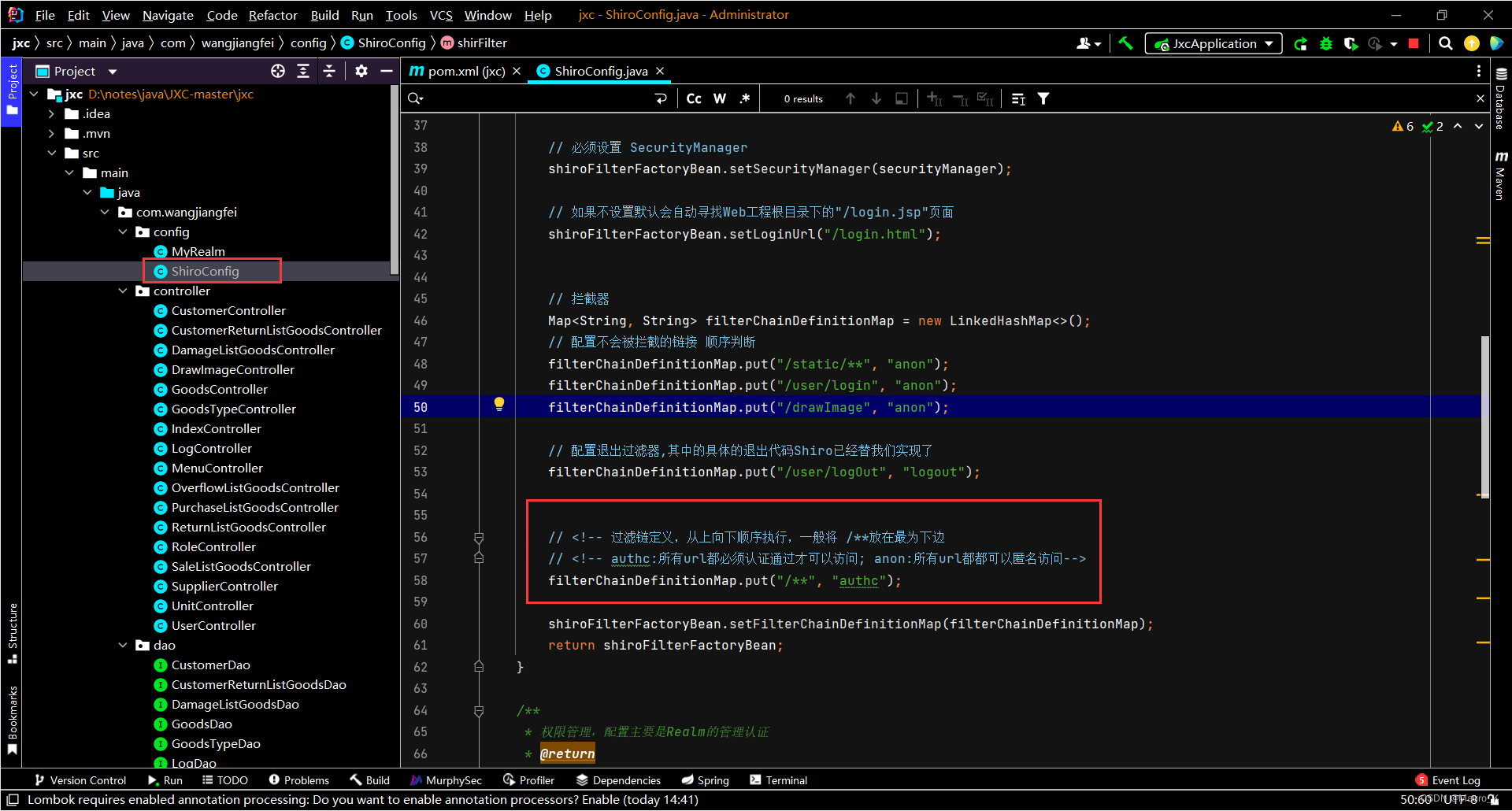Toggle Regex option in search
1512x811 pixels.
745,98
